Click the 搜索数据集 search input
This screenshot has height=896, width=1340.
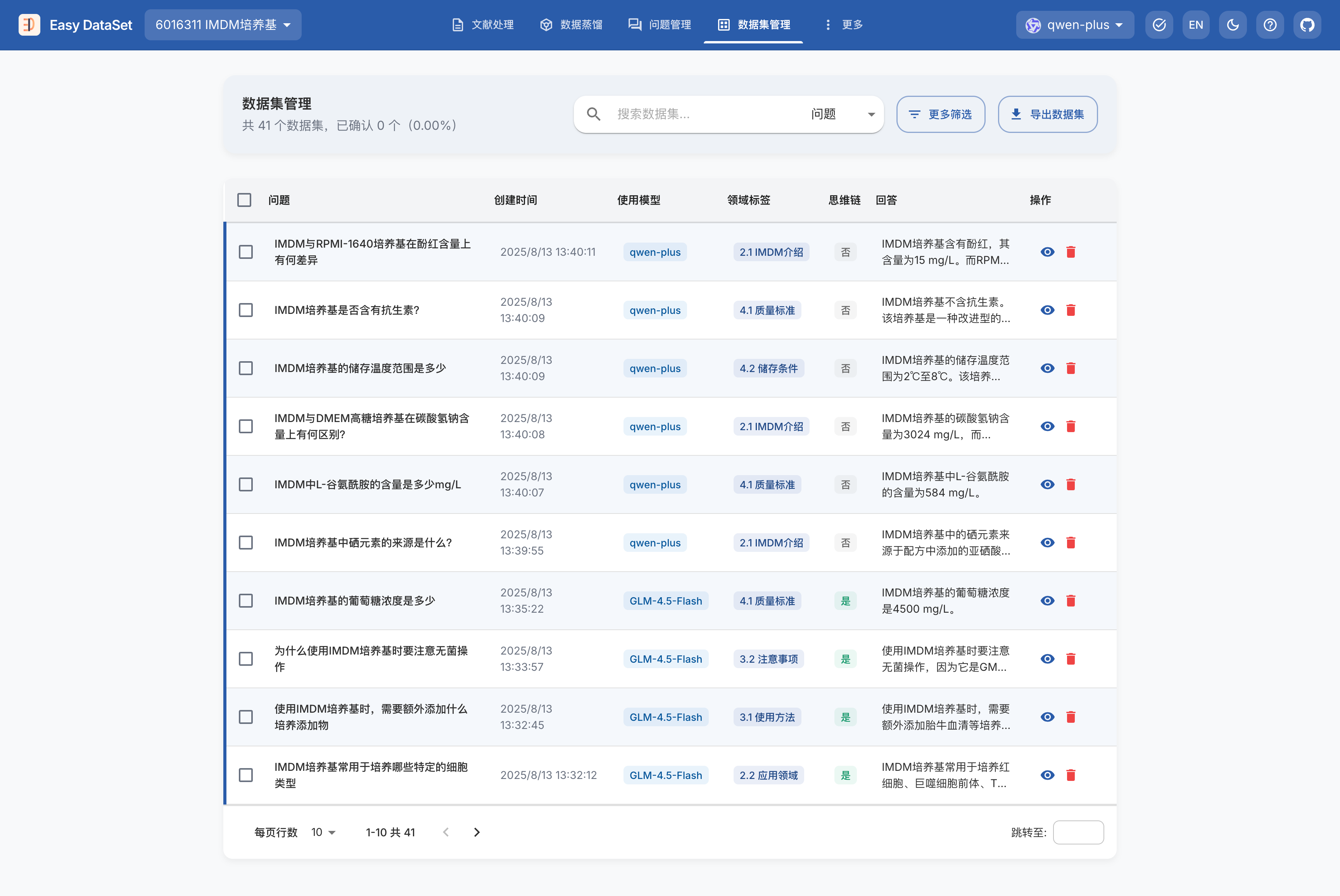[706, 114]
